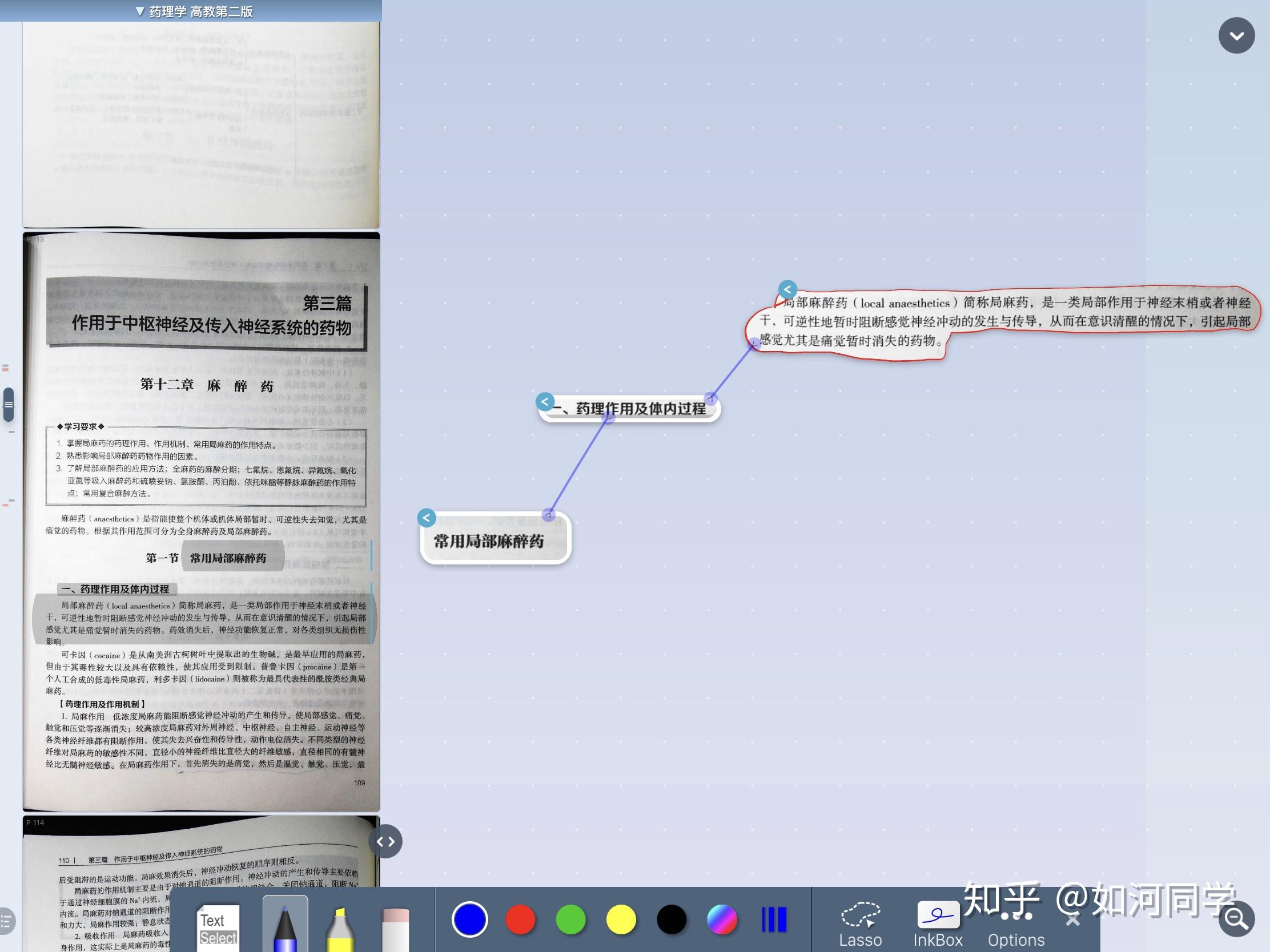
Task: Collapse the top-right chevron panel button
Action: coord(1236,35)
